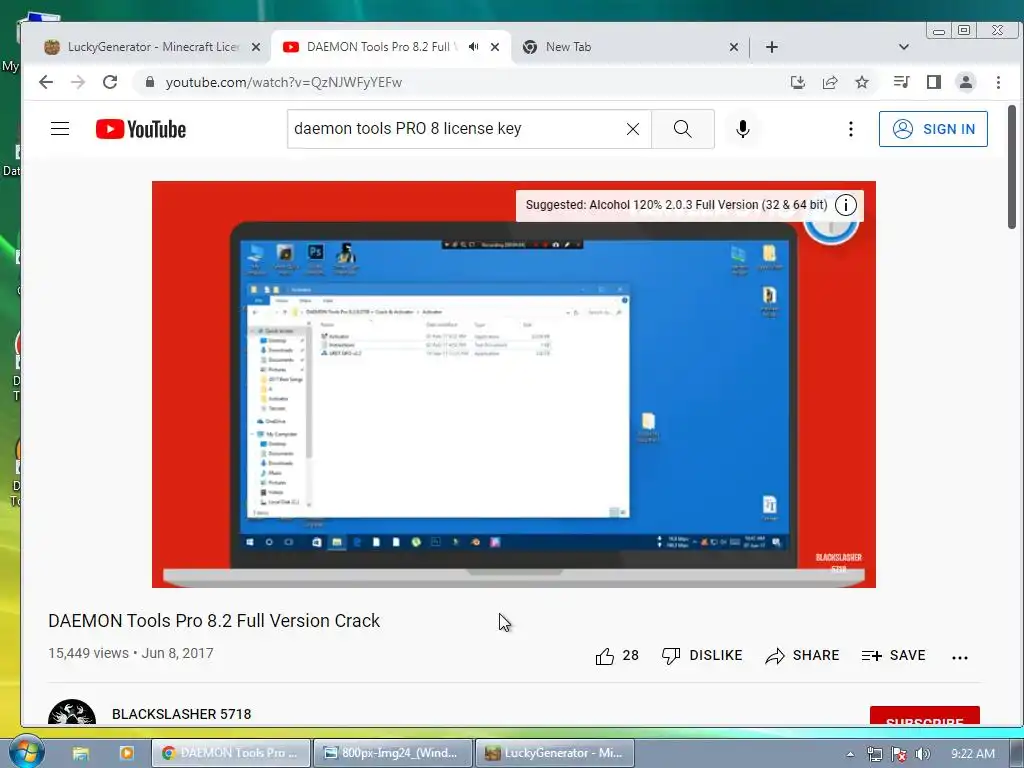
Task: Click the DISLIKE thumbs down button
Action: pyautogui.click(x=702, y=656)
